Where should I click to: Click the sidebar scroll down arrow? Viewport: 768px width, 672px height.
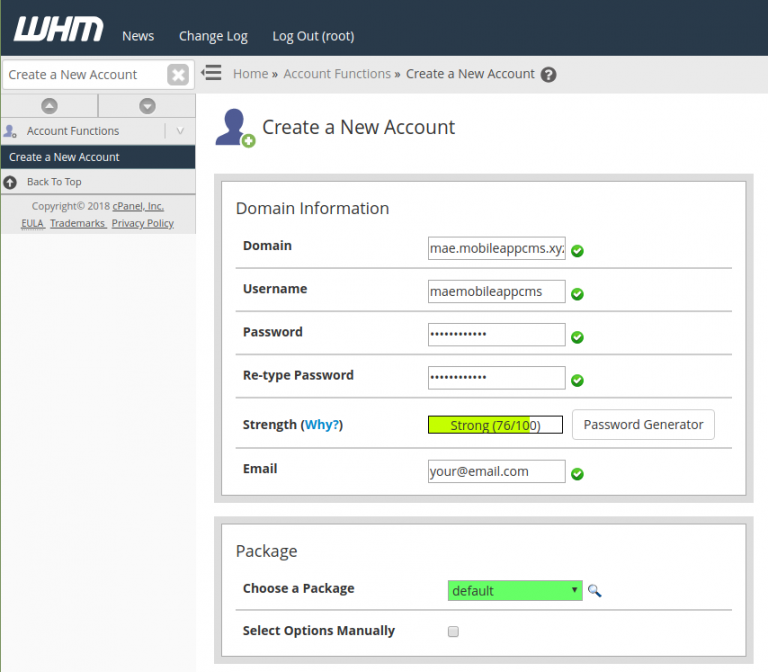pos(147,106)
